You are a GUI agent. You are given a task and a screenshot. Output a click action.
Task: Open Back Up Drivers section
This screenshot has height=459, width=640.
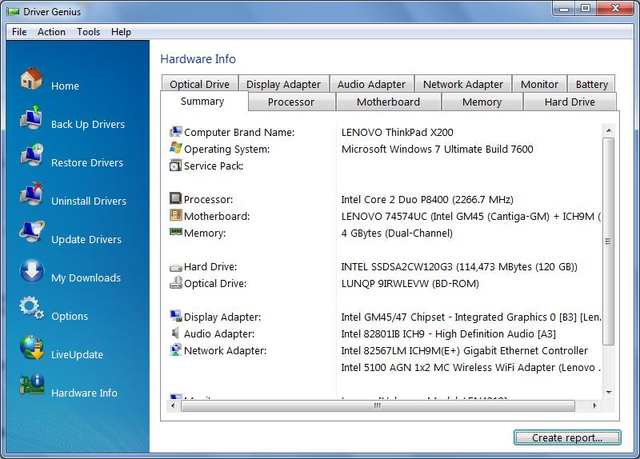pos(88,124)
